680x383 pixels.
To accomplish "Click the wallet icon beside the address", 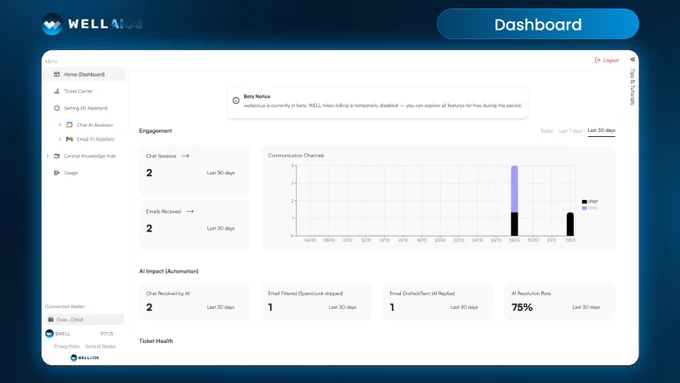I will [x=51, y=320].
